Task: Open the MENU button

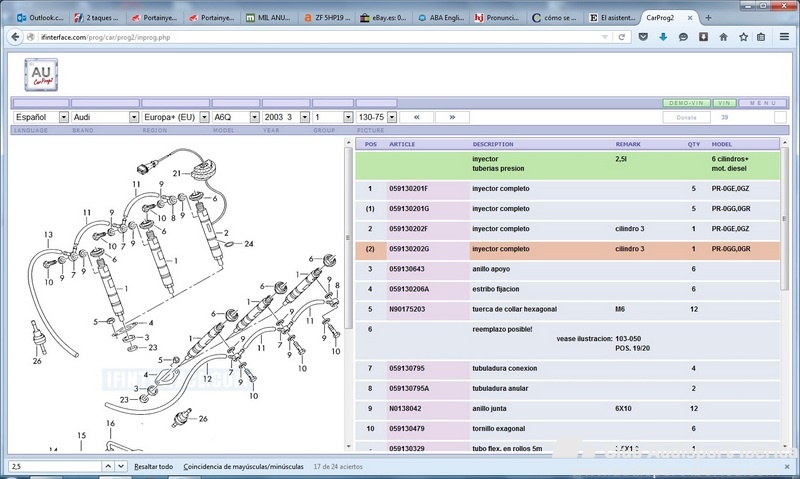Action: [763, 103]
